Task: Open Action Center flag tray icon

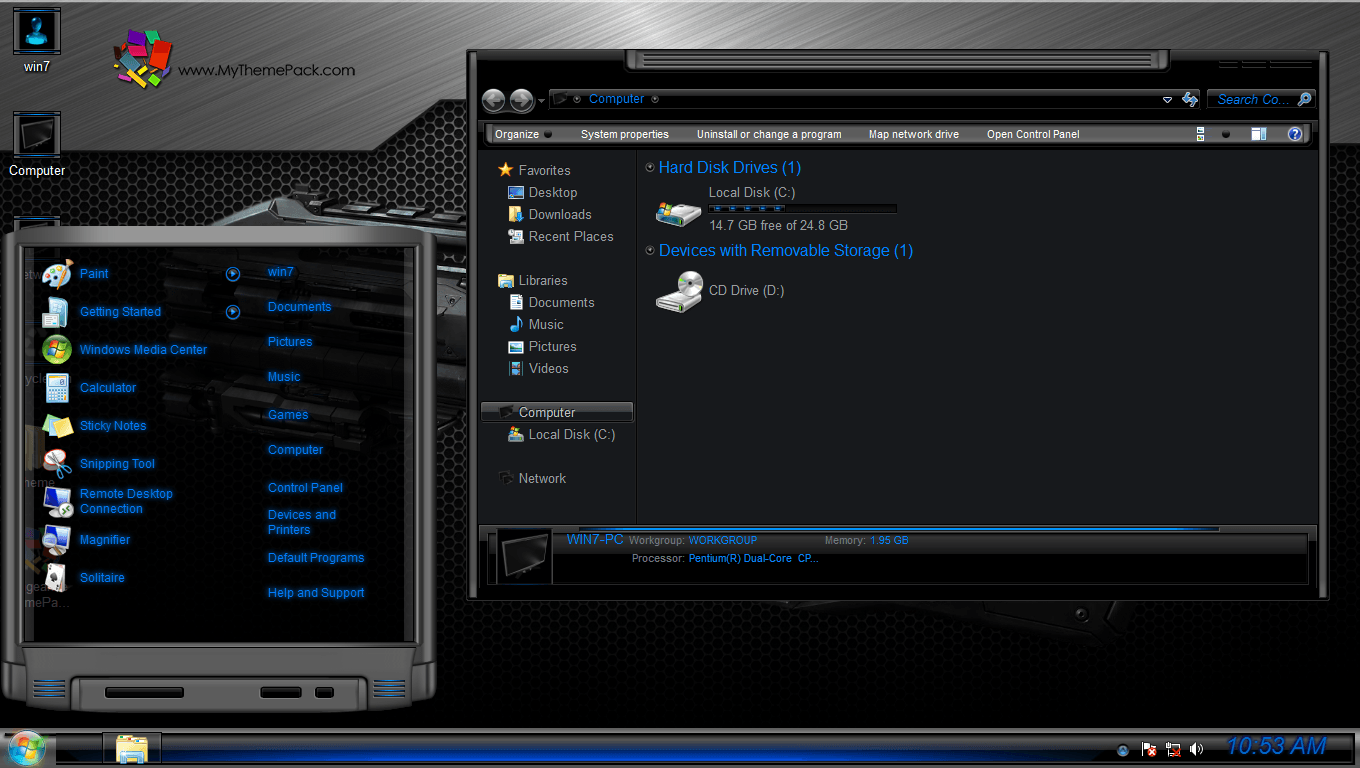Action: pos(1149,749)
